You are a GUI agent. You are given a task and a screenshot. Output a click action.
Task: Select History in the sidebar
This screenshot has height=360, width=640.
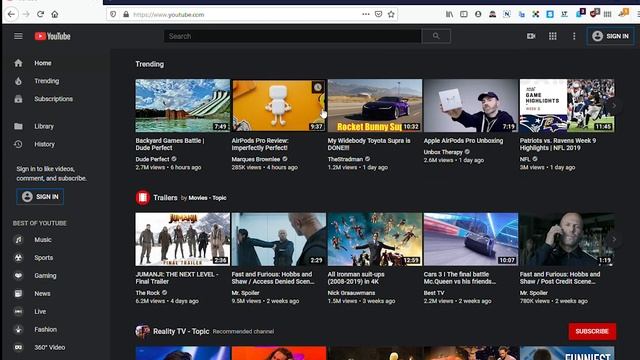(x=44, y=144)
